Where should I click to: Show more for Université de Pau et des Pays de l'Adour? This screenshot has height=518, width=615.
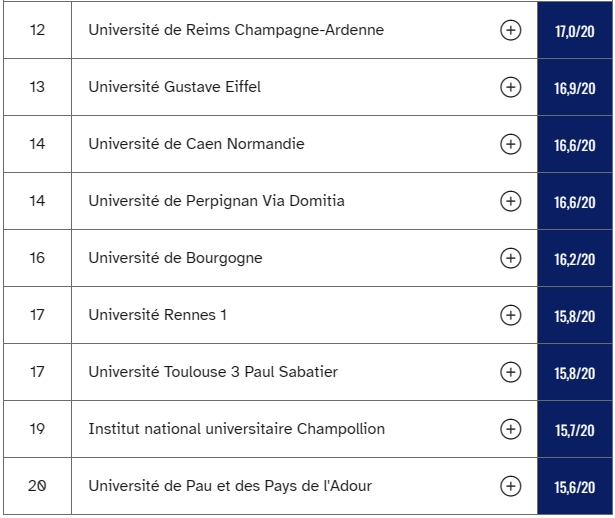tap(510, 486)
